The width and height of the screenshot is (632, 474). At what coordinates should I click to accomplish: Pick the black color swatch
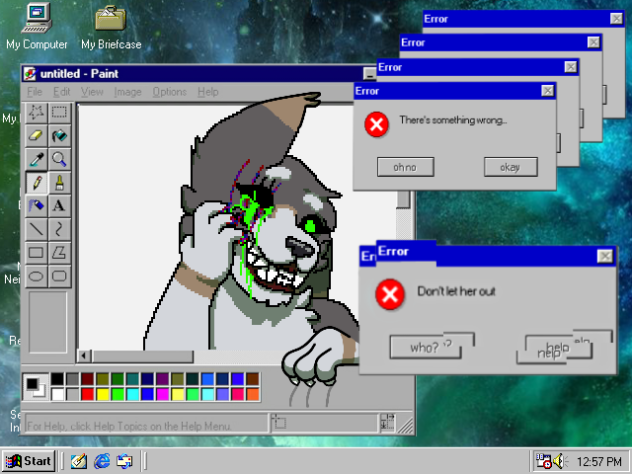(x=57, y=379)
